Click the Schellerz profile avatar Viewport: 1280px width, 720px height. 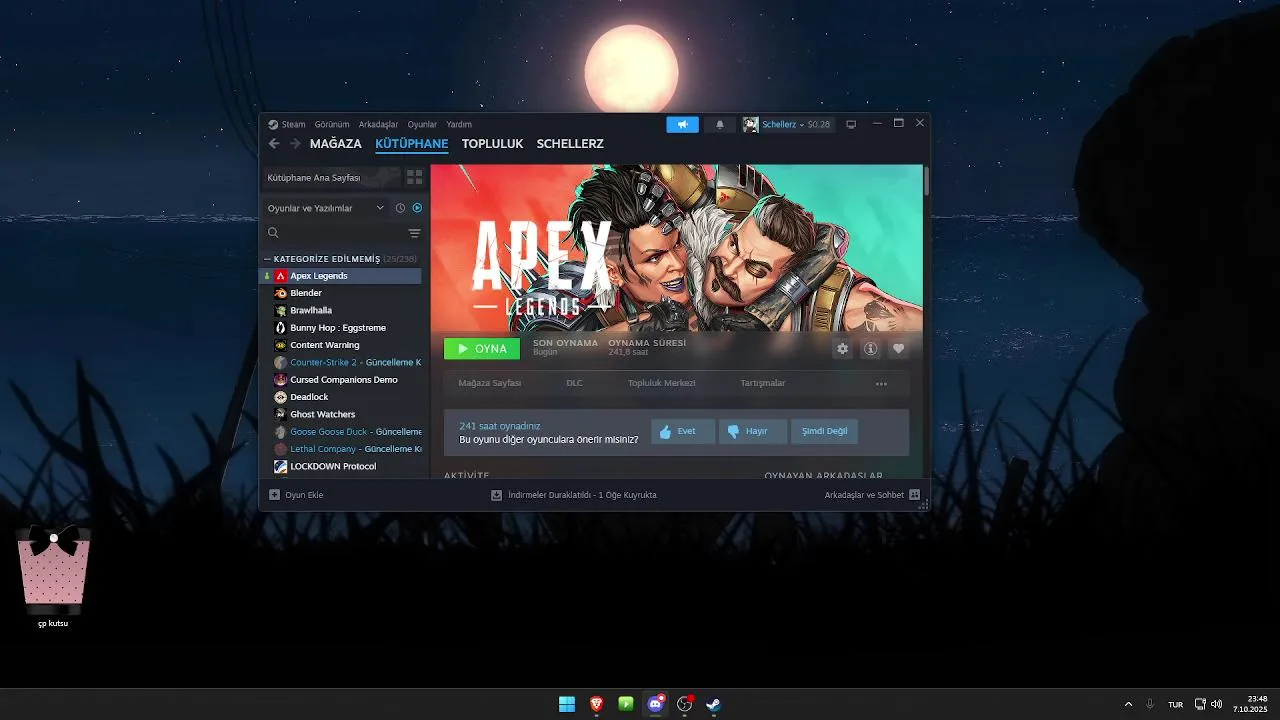(750, 125)
